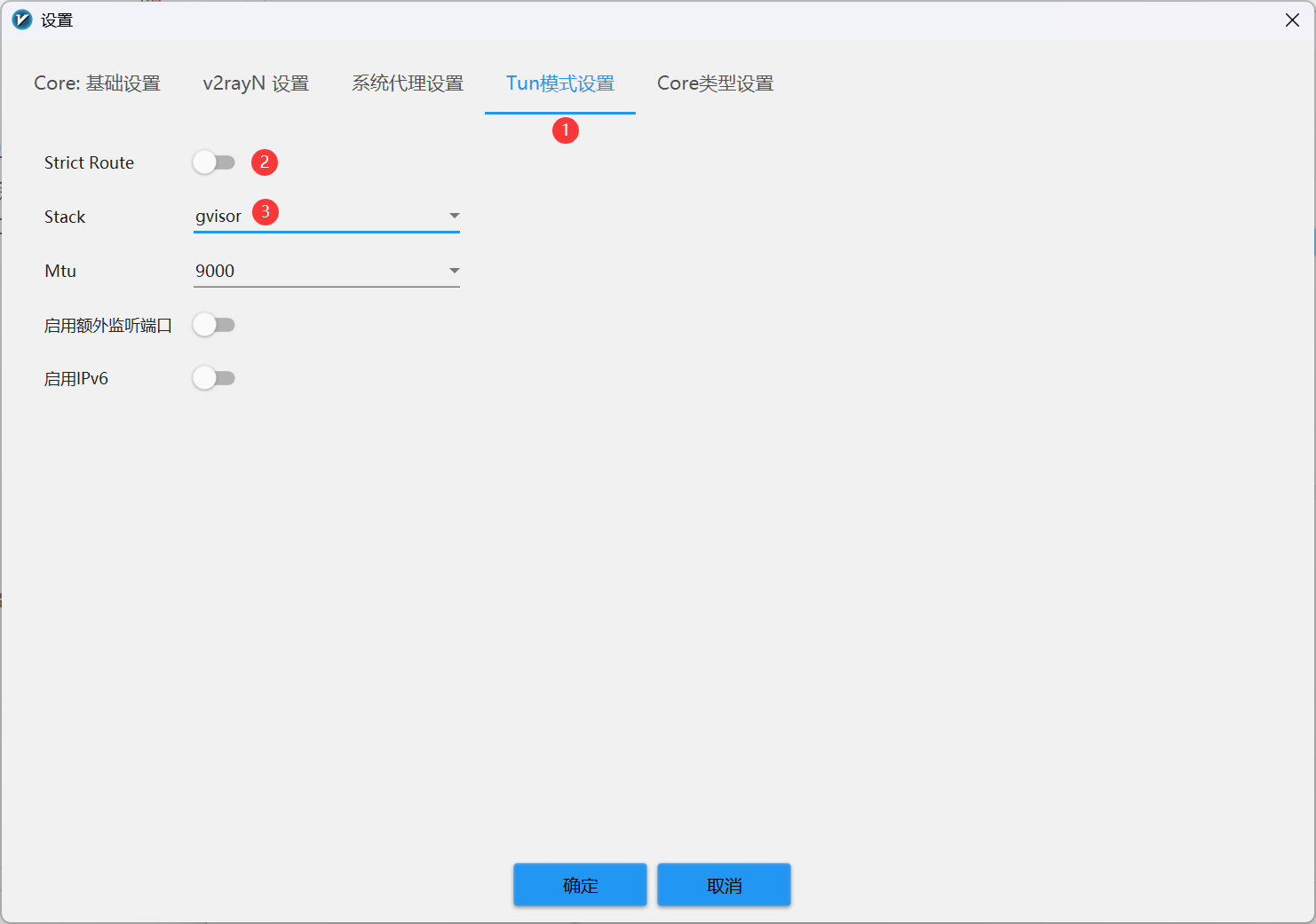Click the gvisor Stack value field

[x=327, y=217]
